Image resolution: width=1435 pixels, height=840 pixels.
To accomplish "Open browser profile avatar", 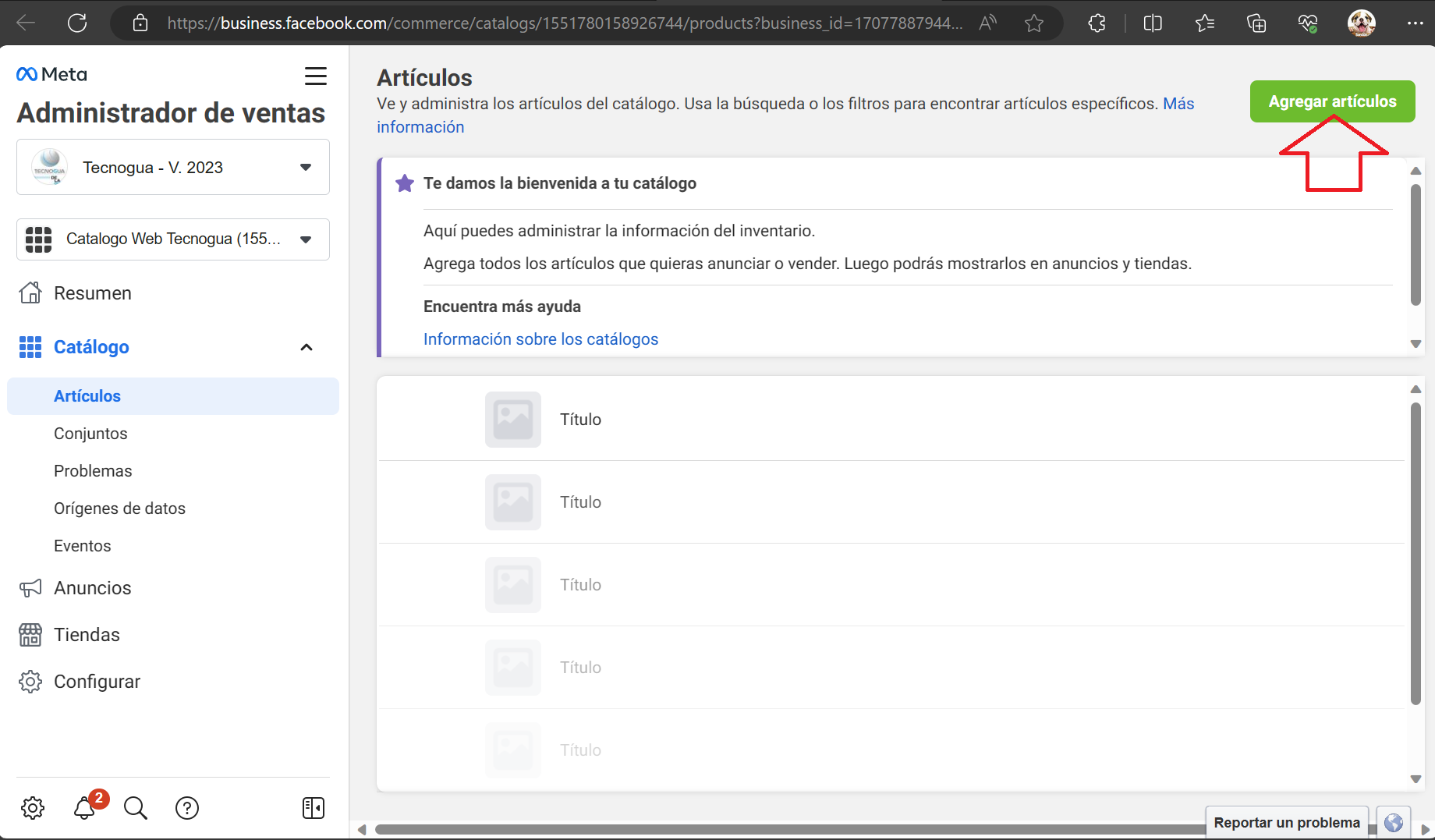I will click(1362, 23).
